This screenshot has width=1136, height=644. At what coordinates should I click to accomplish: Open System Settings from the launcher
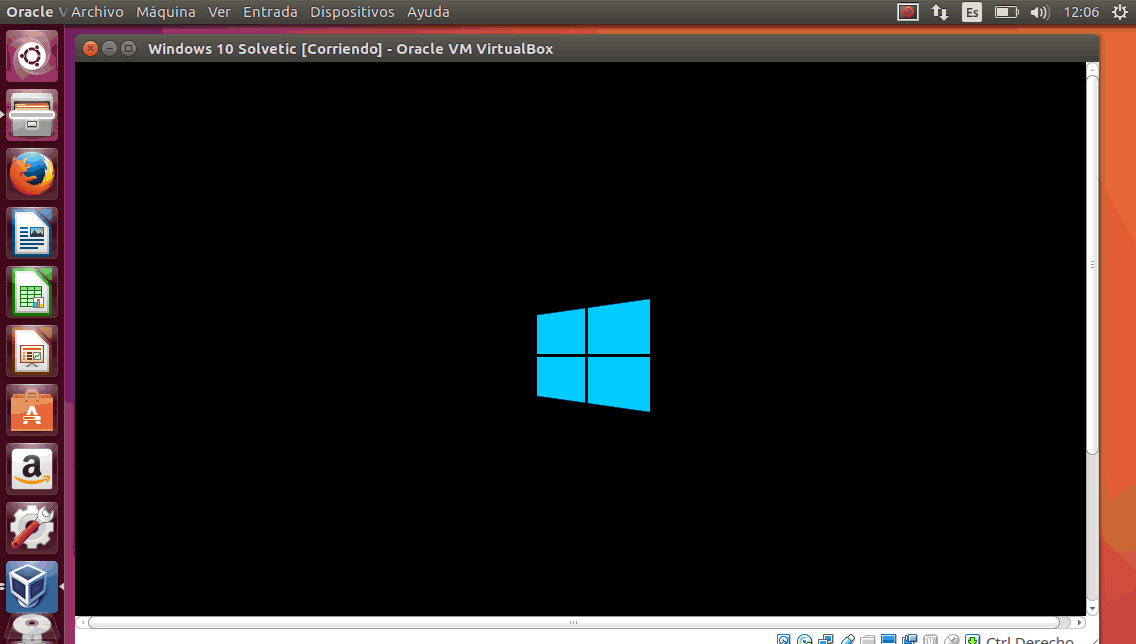[x=32, y=527]
